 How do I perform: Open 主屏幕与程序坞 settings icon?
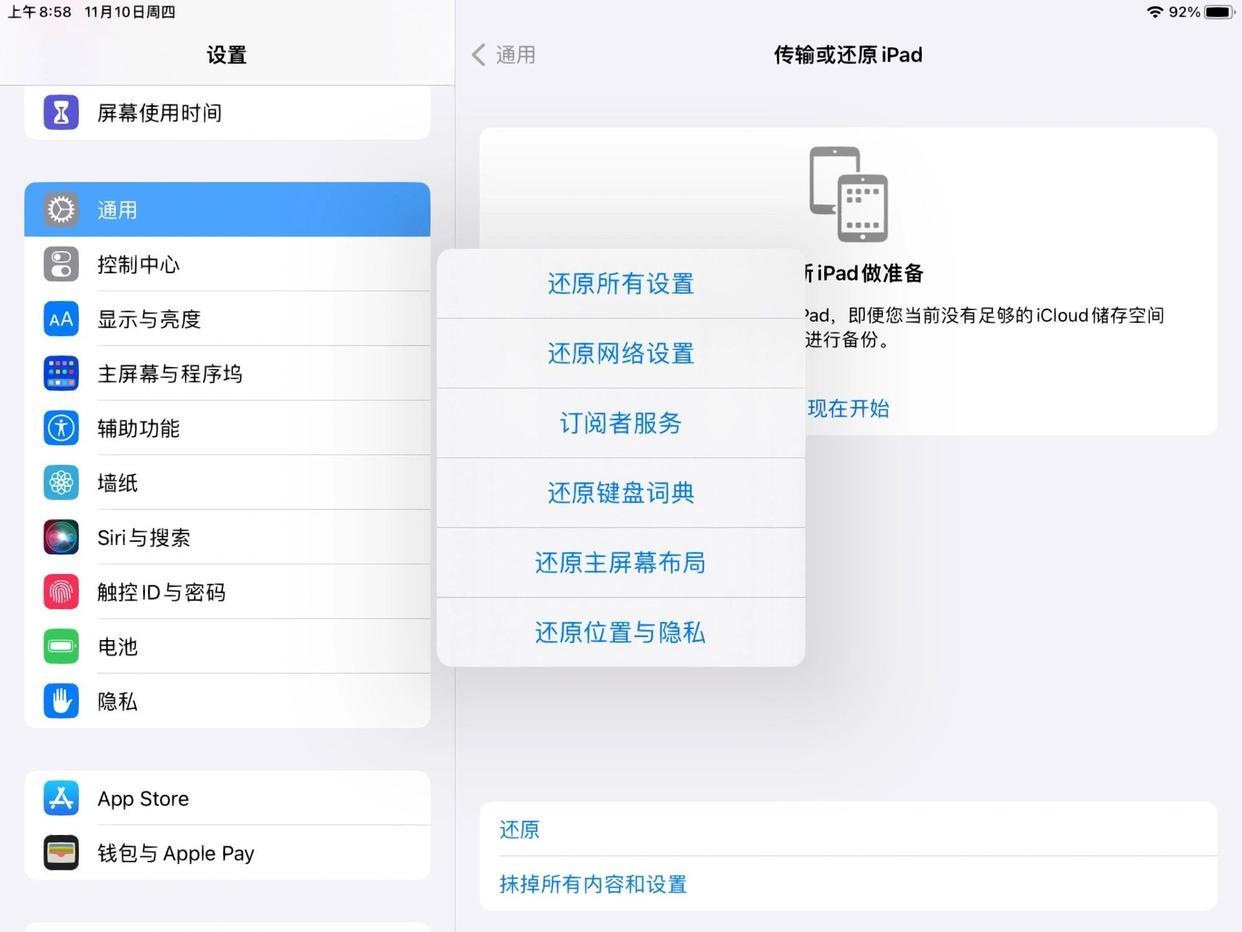tap(61, 373)
